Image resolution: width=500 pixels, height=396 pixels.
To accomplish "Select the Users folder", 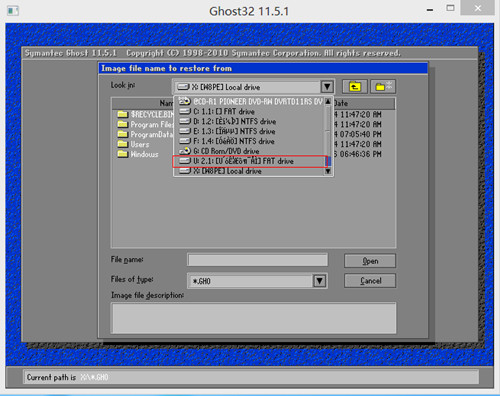I will point(133,144).
